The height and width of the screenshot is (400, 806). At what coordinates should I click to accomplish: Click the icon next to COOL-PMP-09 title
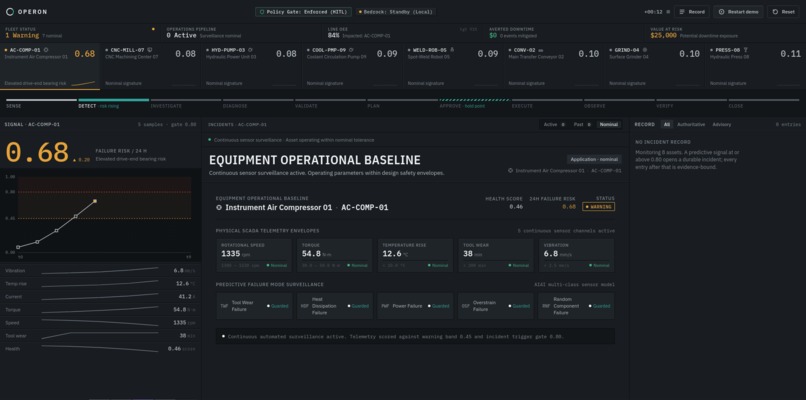pos(351,50)
